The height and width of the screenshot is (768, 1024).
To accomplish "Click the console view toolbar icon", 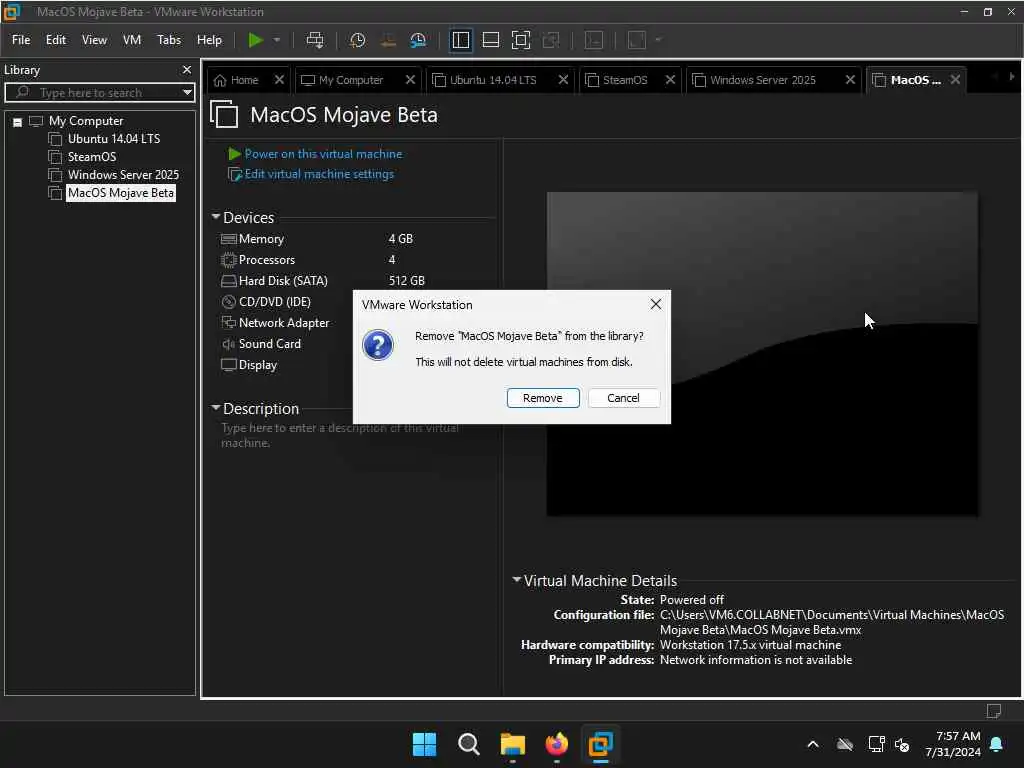I will pyautogui.click(x=594, y=40).
